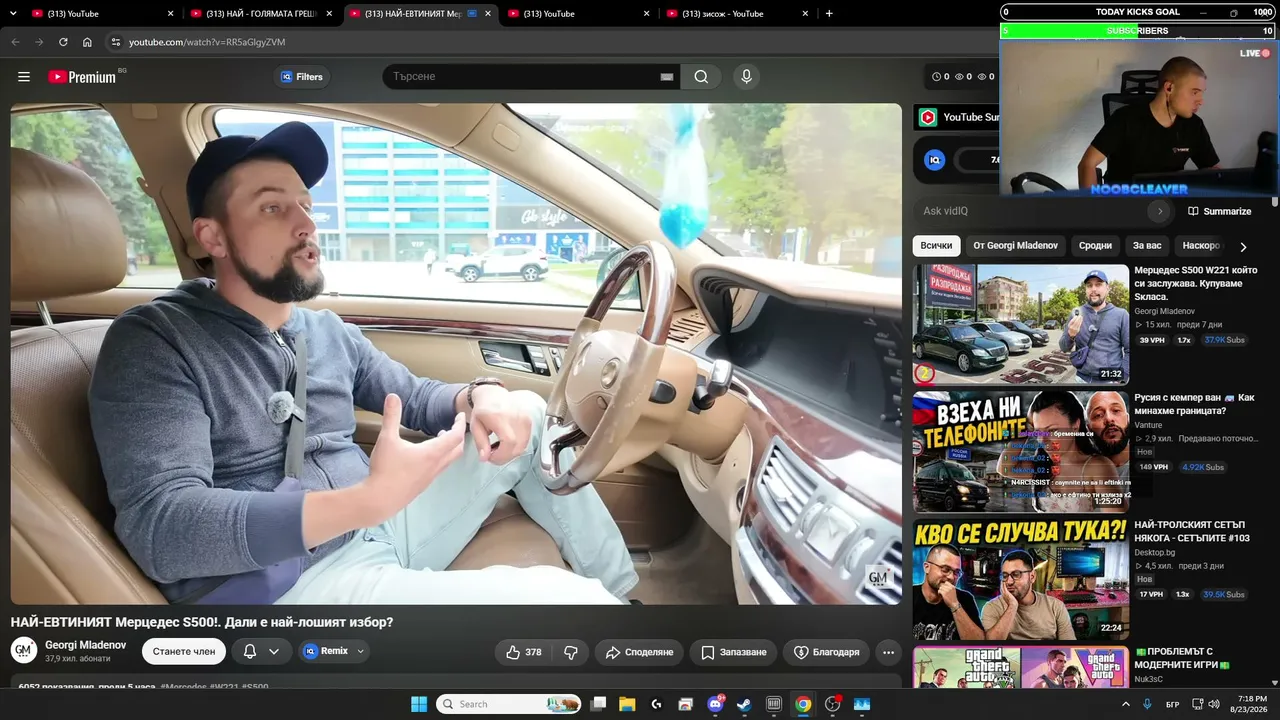Open the YouTube hamburger guide menu
The height and width of the screenshot is (720, 1280).
(24, 77)
